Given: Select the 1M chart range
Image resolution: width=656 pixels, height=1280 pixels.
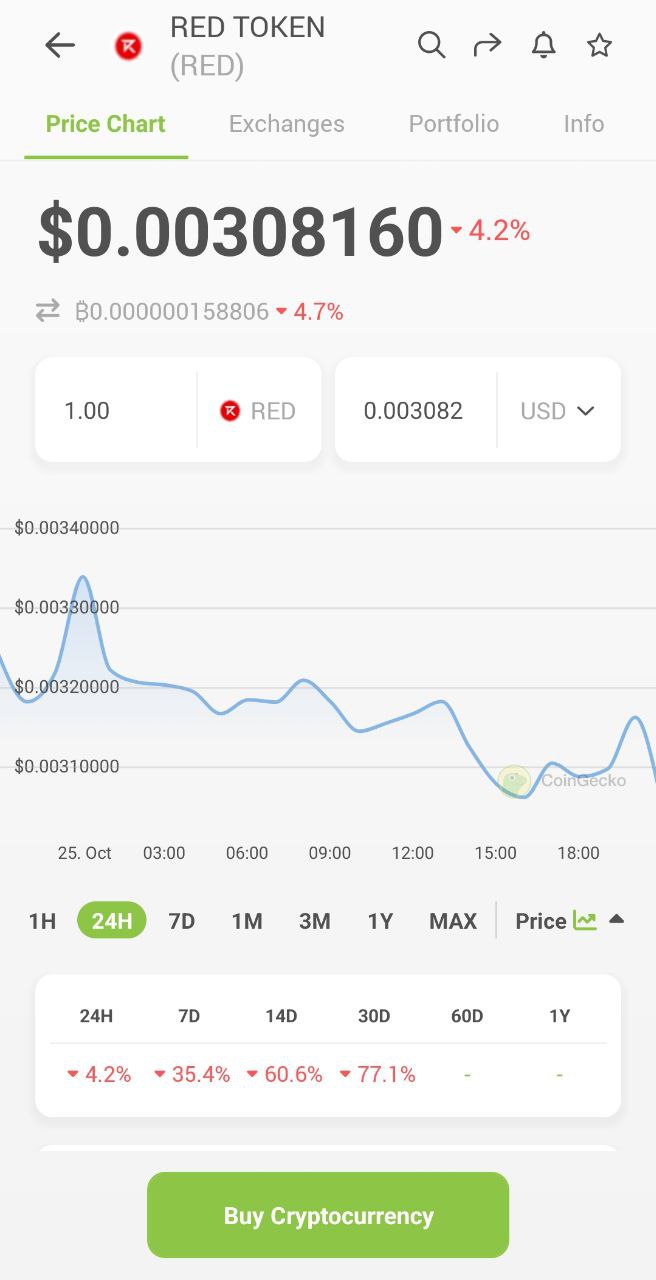Looking at the screenshot, I should tap(247, 921).
